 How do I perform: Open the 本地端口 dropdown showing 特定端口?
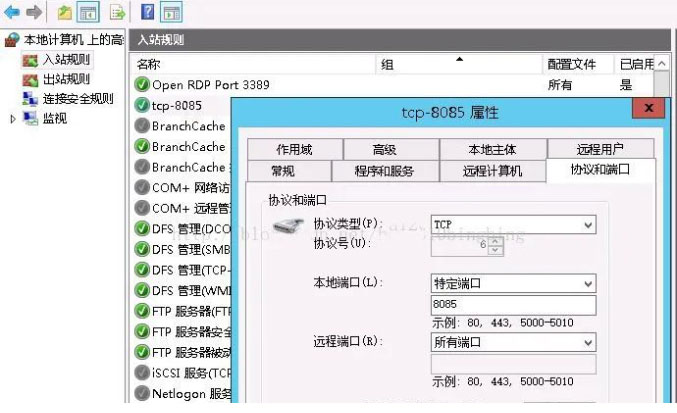click(512, 284)
